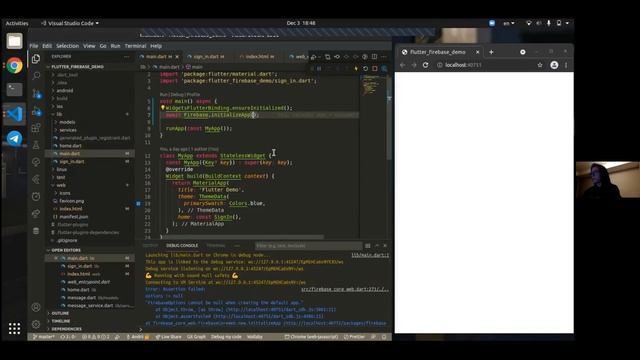Open Accounts icon in activity bar
Image resolution: width=640 pixels, height=360 pixels.
[x=36, y=307]
